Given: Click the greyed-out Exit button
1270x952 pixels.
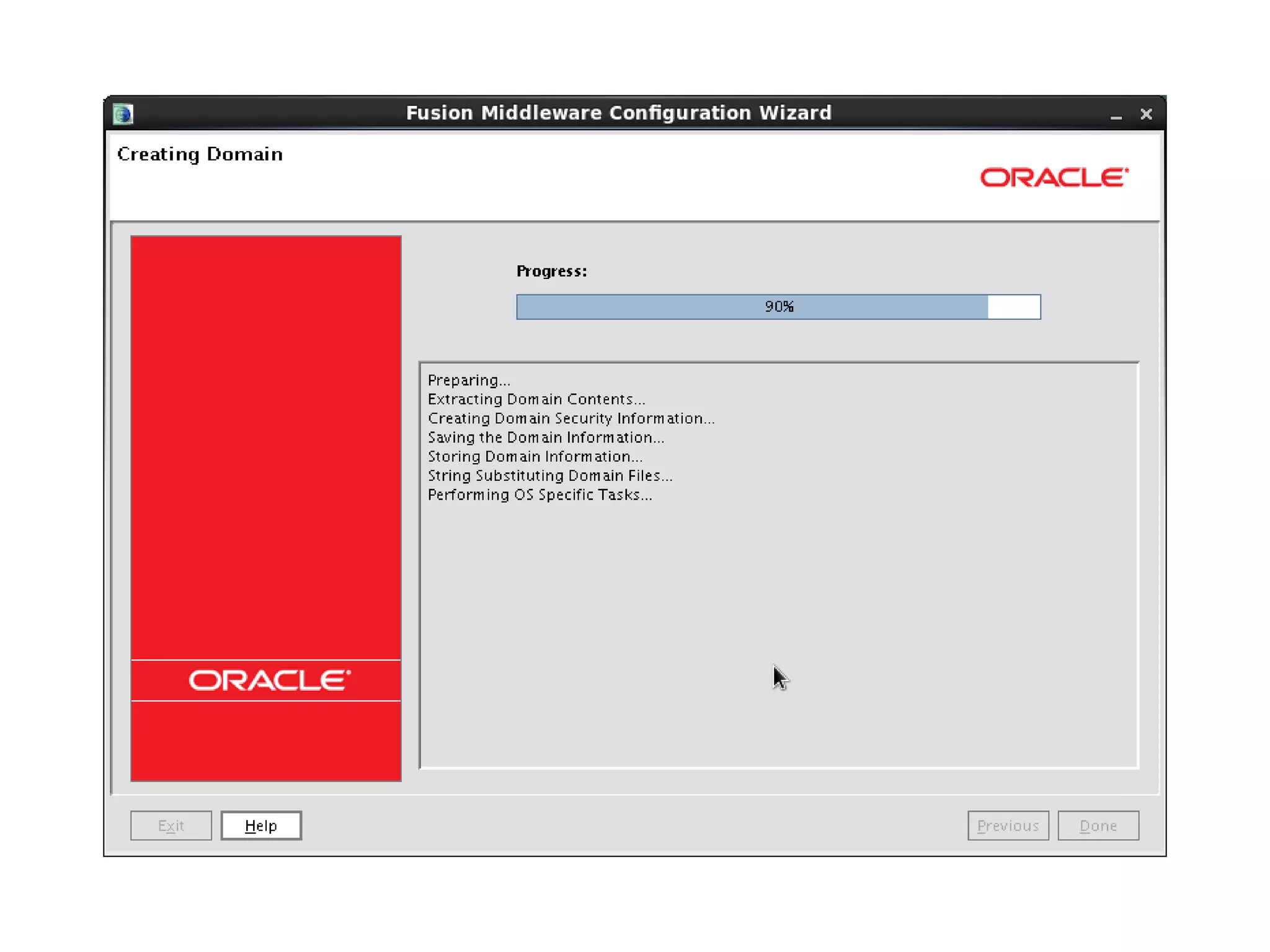Looking at the screenshot, I should tap(171, 825).
